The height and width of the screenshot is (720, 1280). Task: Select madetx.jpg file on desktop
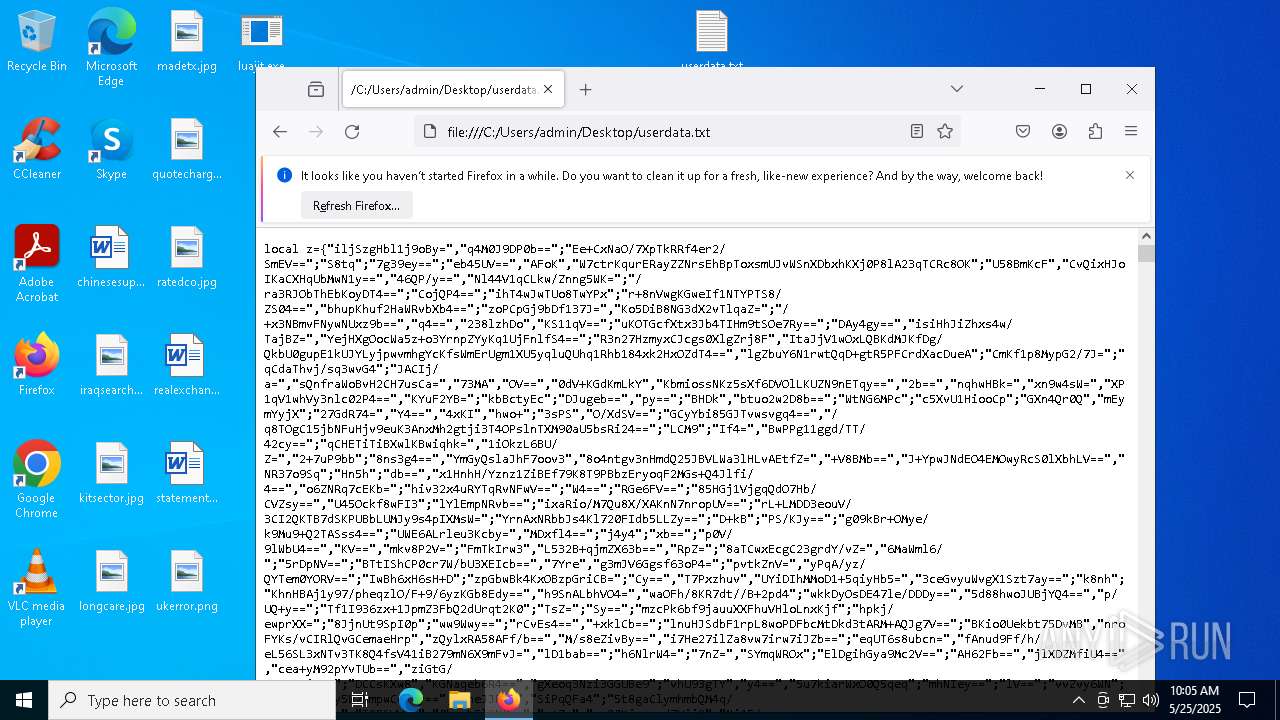point(187,42)
